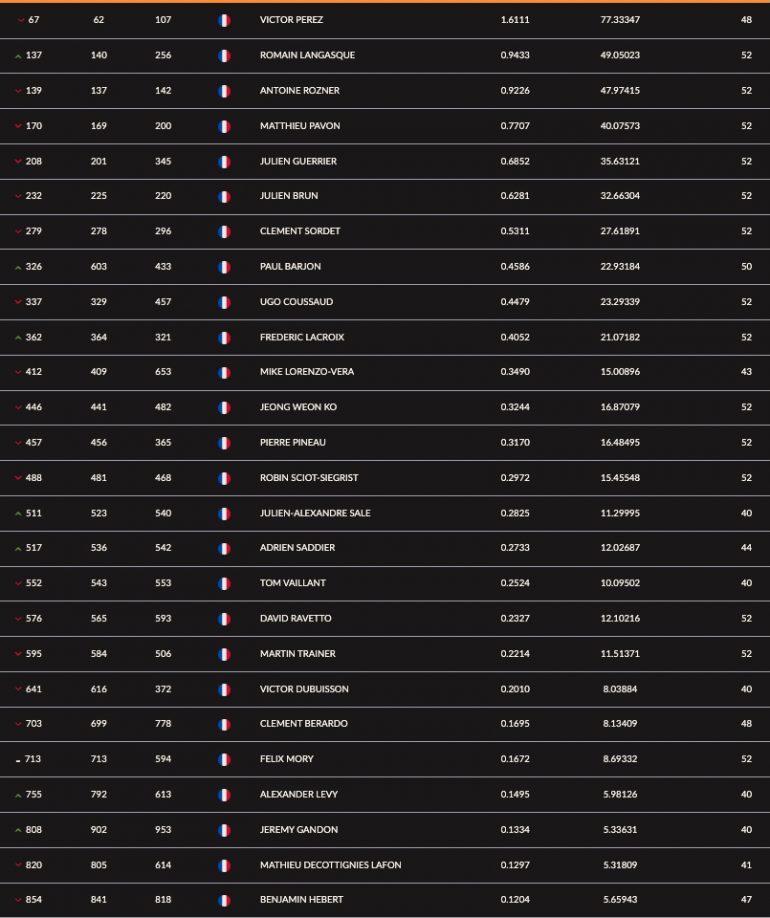
Task: Open Victor Perez's player profile
Action: [291, 20]
